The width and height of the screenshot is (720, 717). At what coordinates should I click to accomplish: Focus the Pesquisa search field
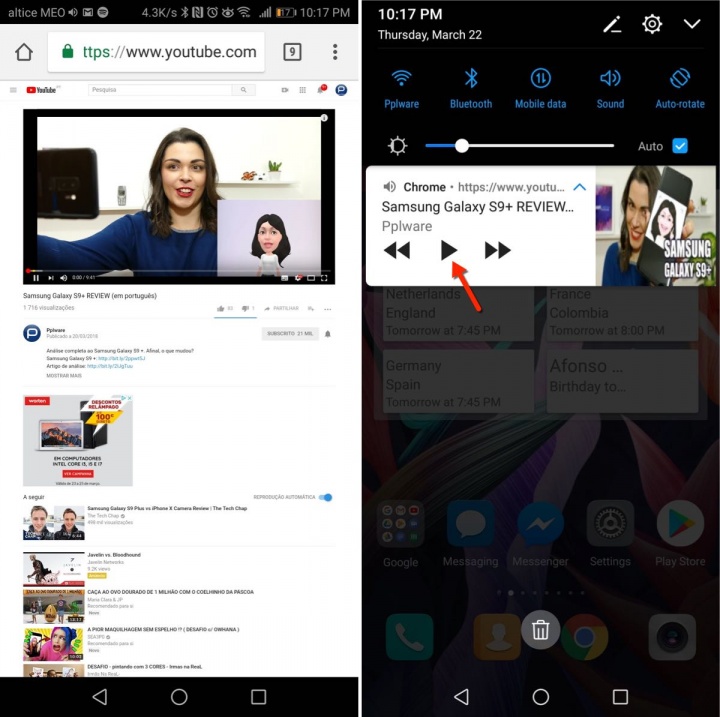pyautogui.click(x=160, y=90)
